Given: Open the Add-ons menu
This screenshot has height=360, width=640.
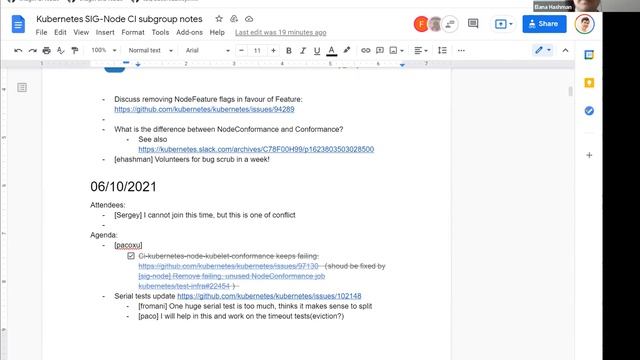Looking at the screenshot, I should [189, 32].
